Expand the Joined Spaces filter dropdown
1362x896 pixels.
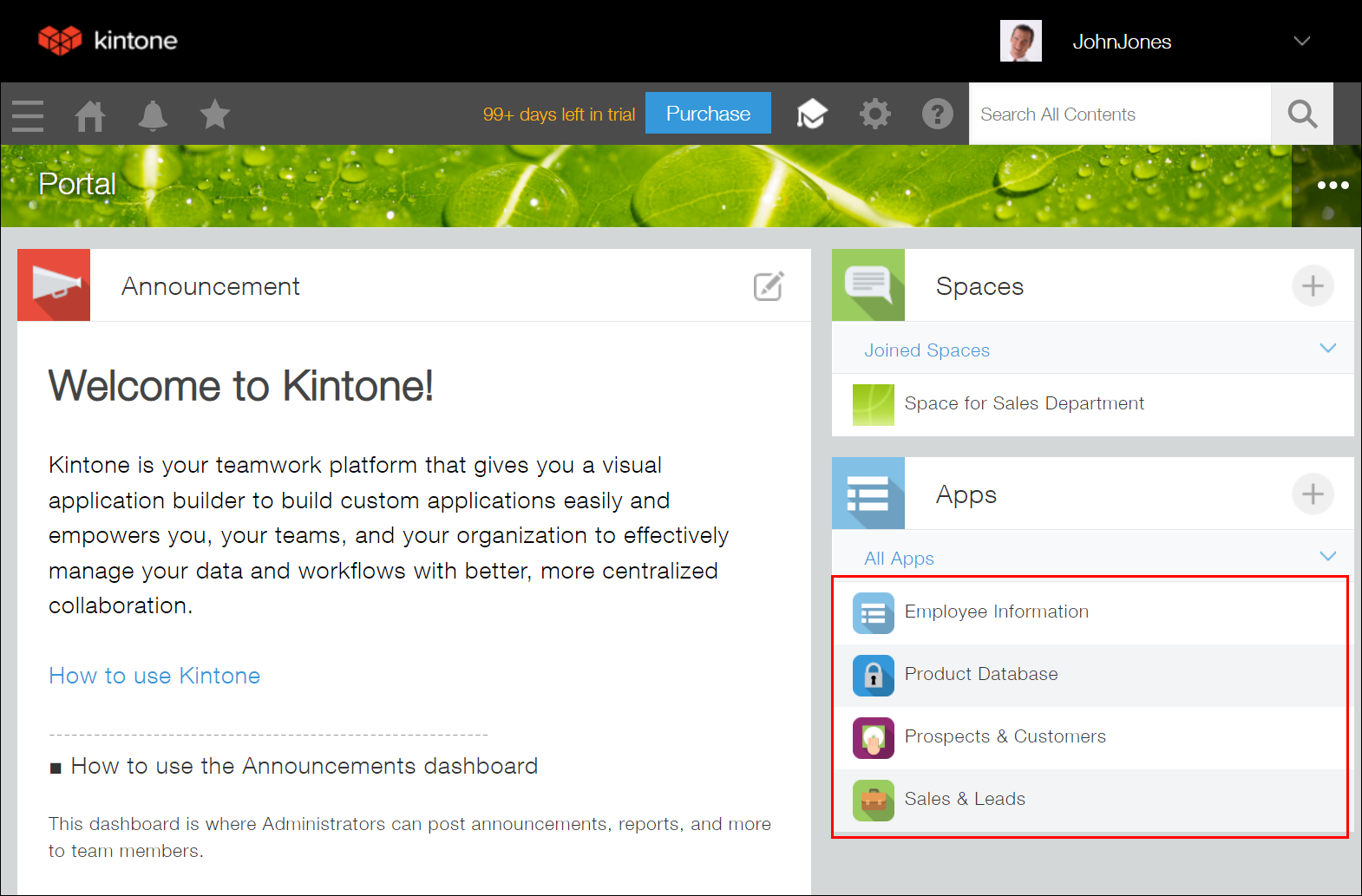point(1327,349)
